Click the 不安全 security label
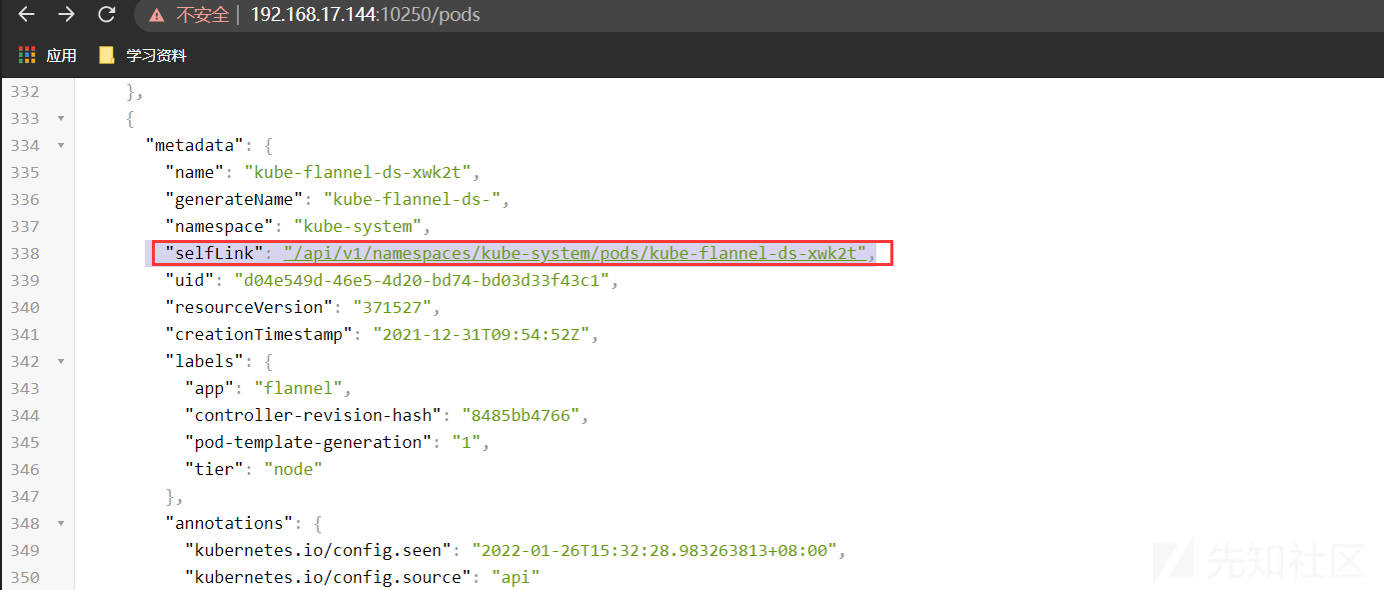Screen dimensions: 1384x590 (203, 15)
